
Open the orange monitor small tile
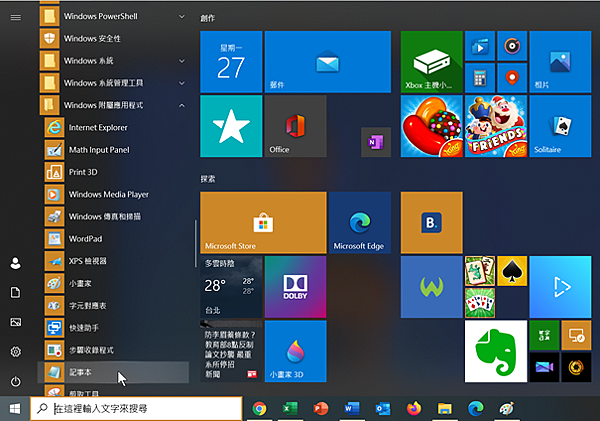(576, 336)
